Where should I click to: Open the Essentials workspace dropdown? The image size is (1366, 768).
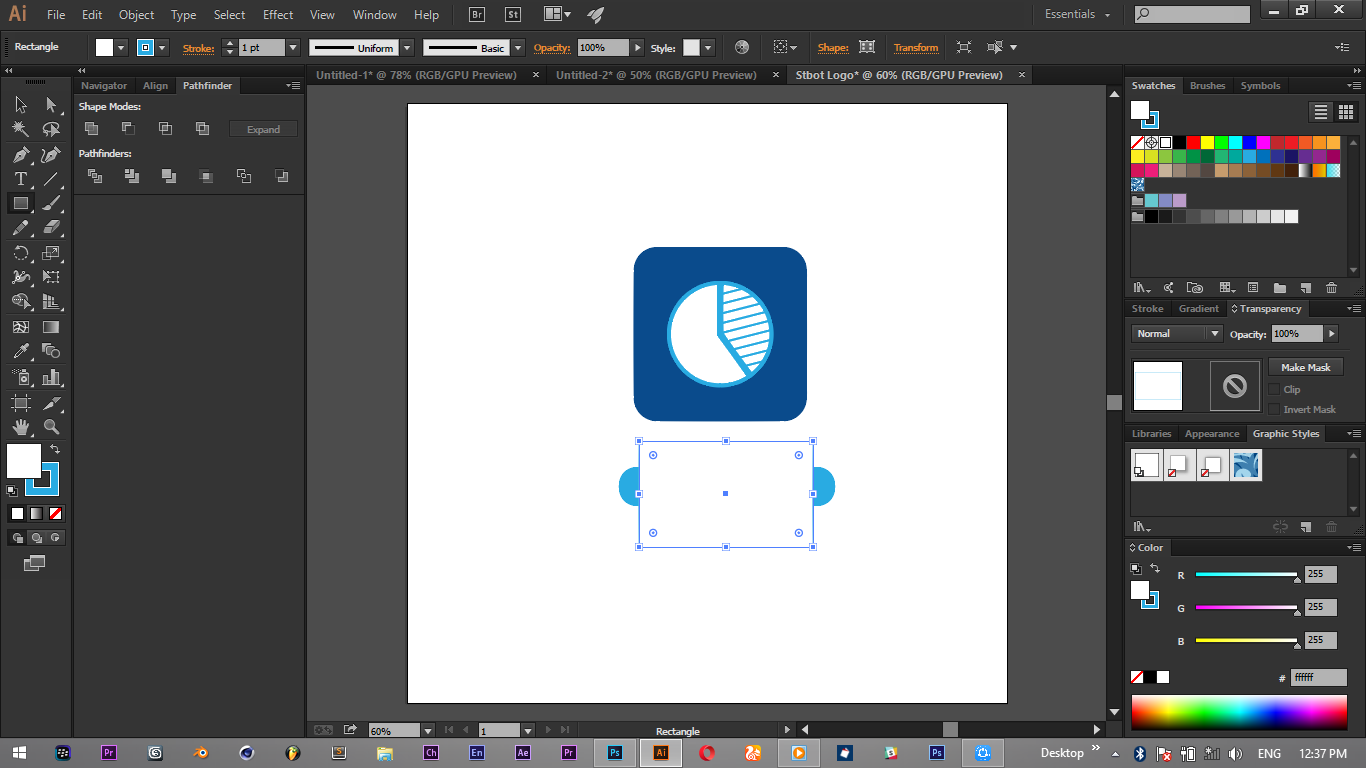click(1077, 15)
